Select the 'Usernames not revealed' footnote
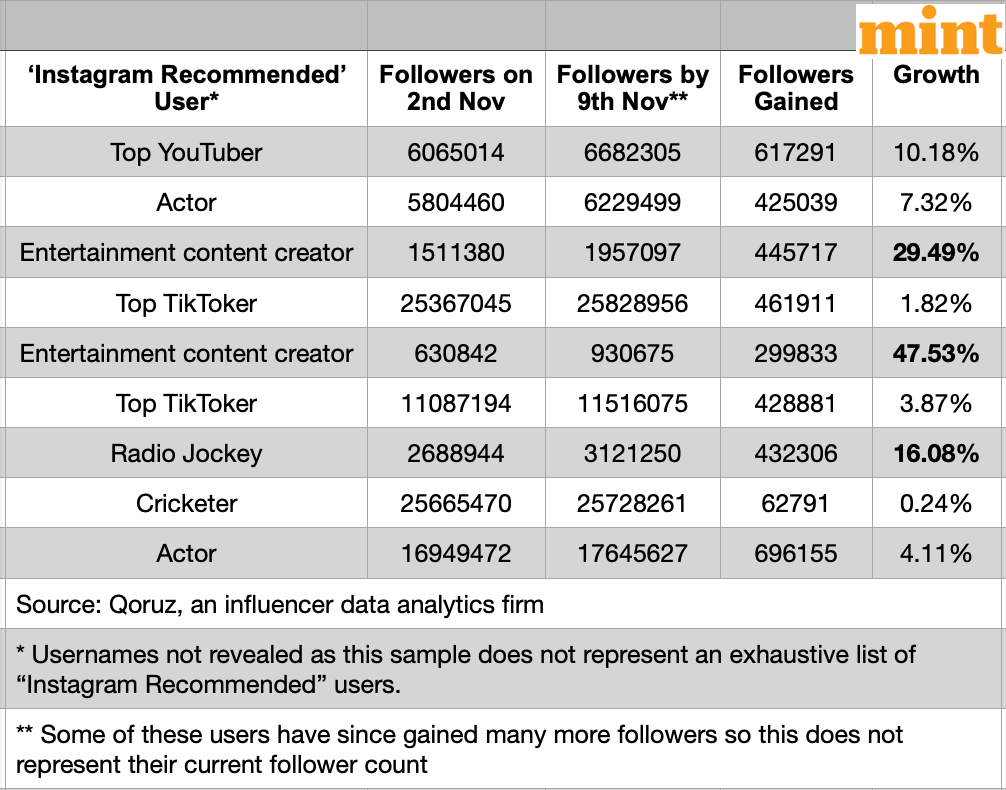This screenshot has width=1006, height=790. 466,669
